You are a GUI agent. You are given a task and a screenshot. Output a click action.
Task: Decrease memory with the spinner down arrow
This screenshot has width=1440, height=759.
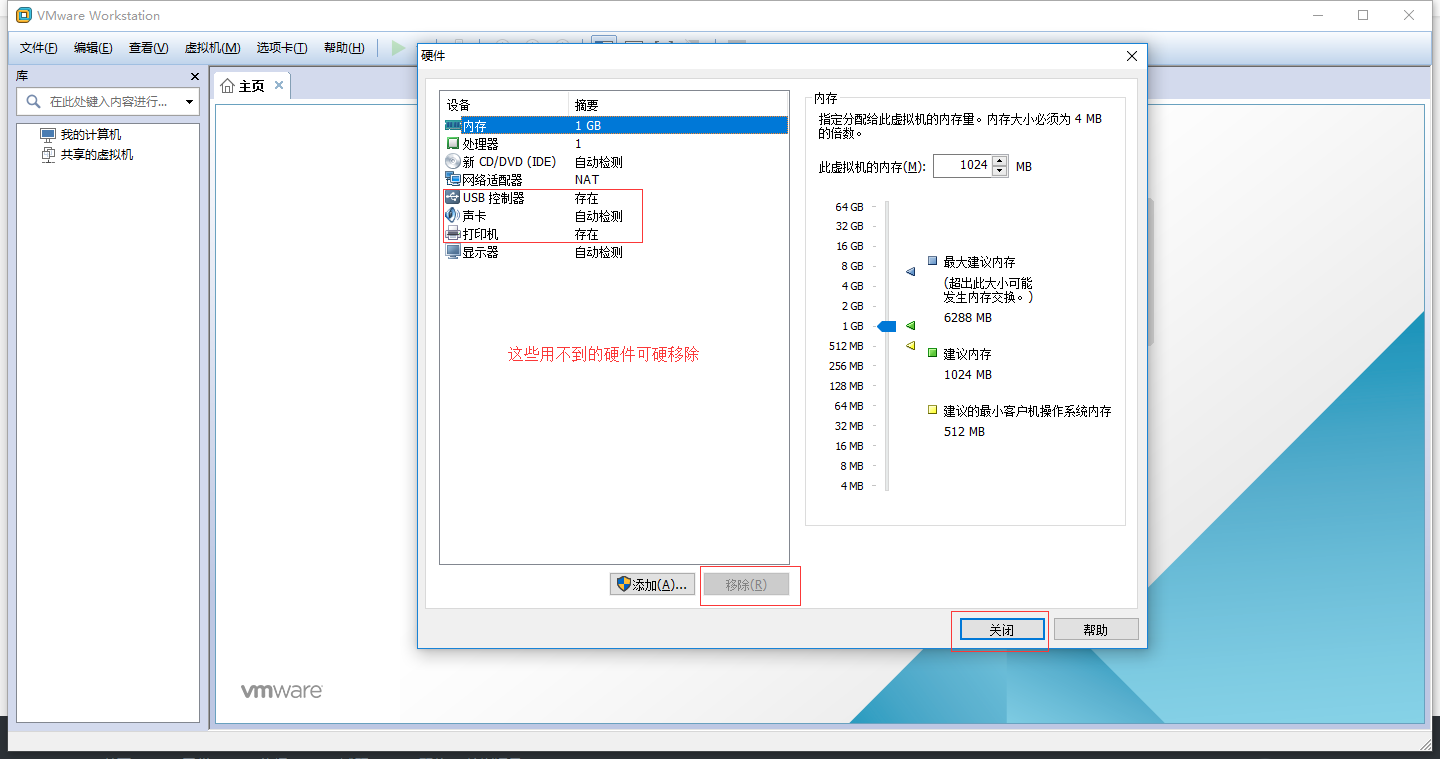click(x=1000, y=171)
